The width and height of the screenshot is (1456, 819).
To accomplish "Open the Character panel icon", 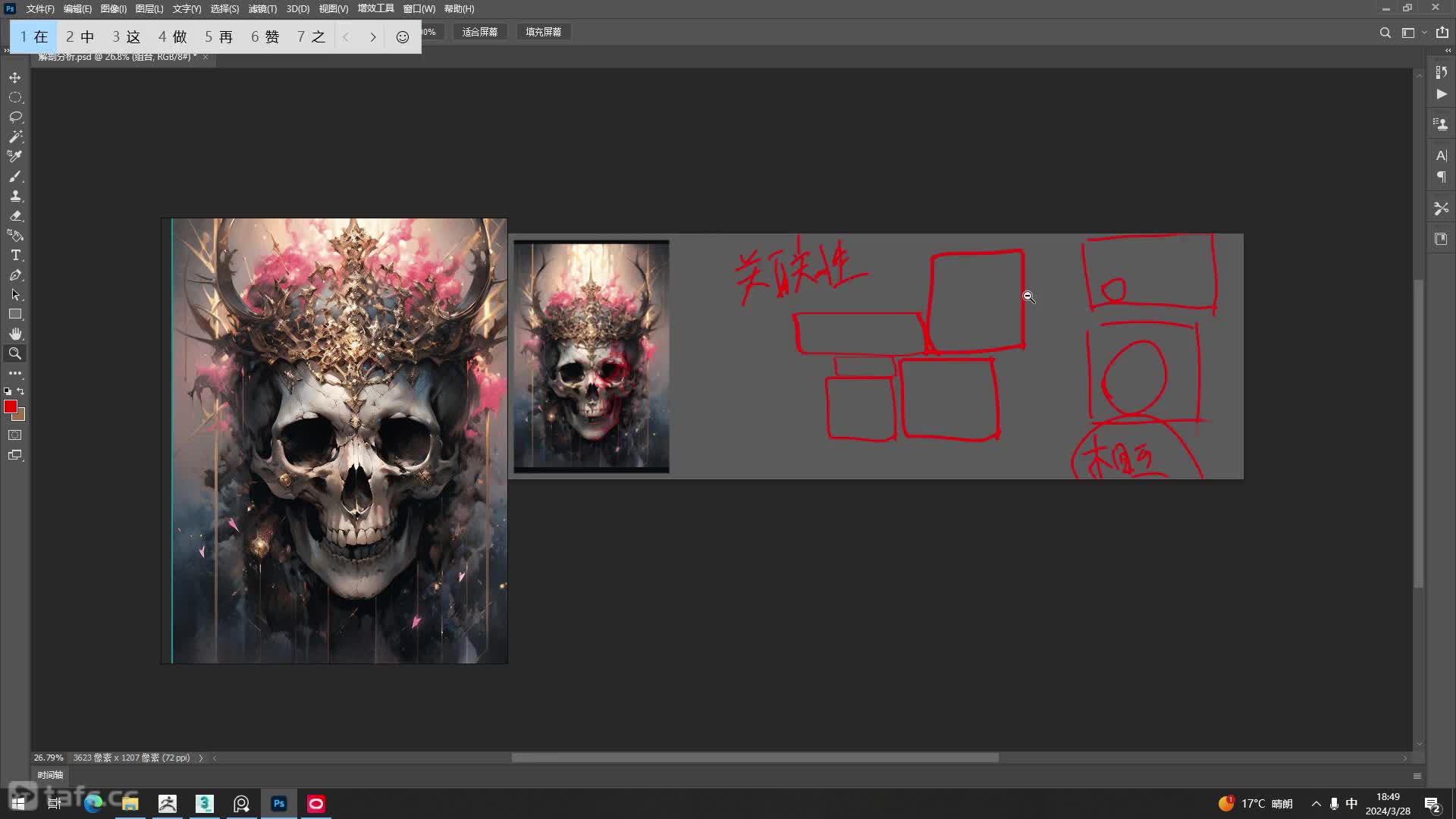I will click(1441, 155).
